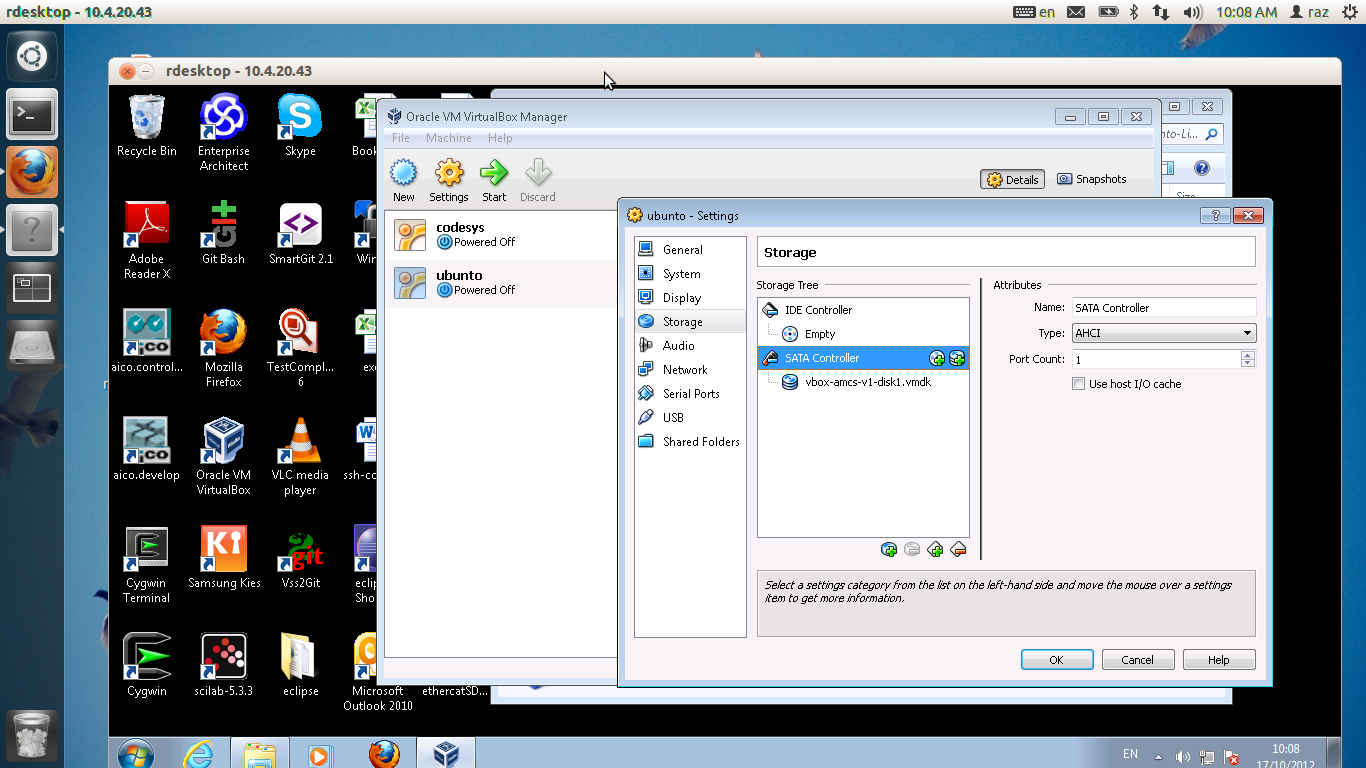Screen dimensions: 1366x768
Task: Click the Discard toolbar icon
Action: [538, 180]
